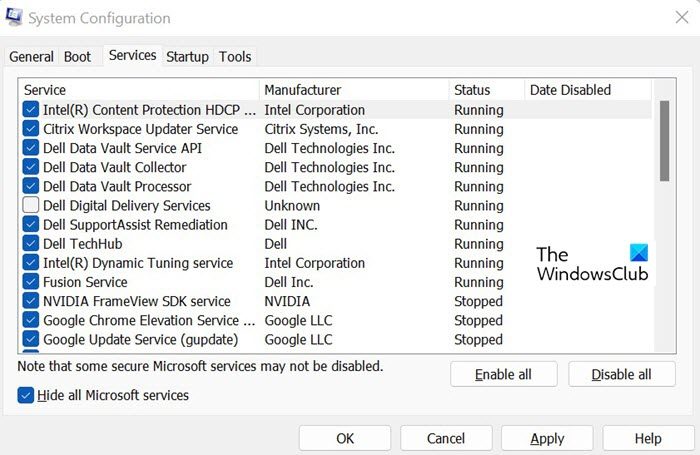Uncheck Citrix Workspace Updater Service checkbox

point(30,129)
